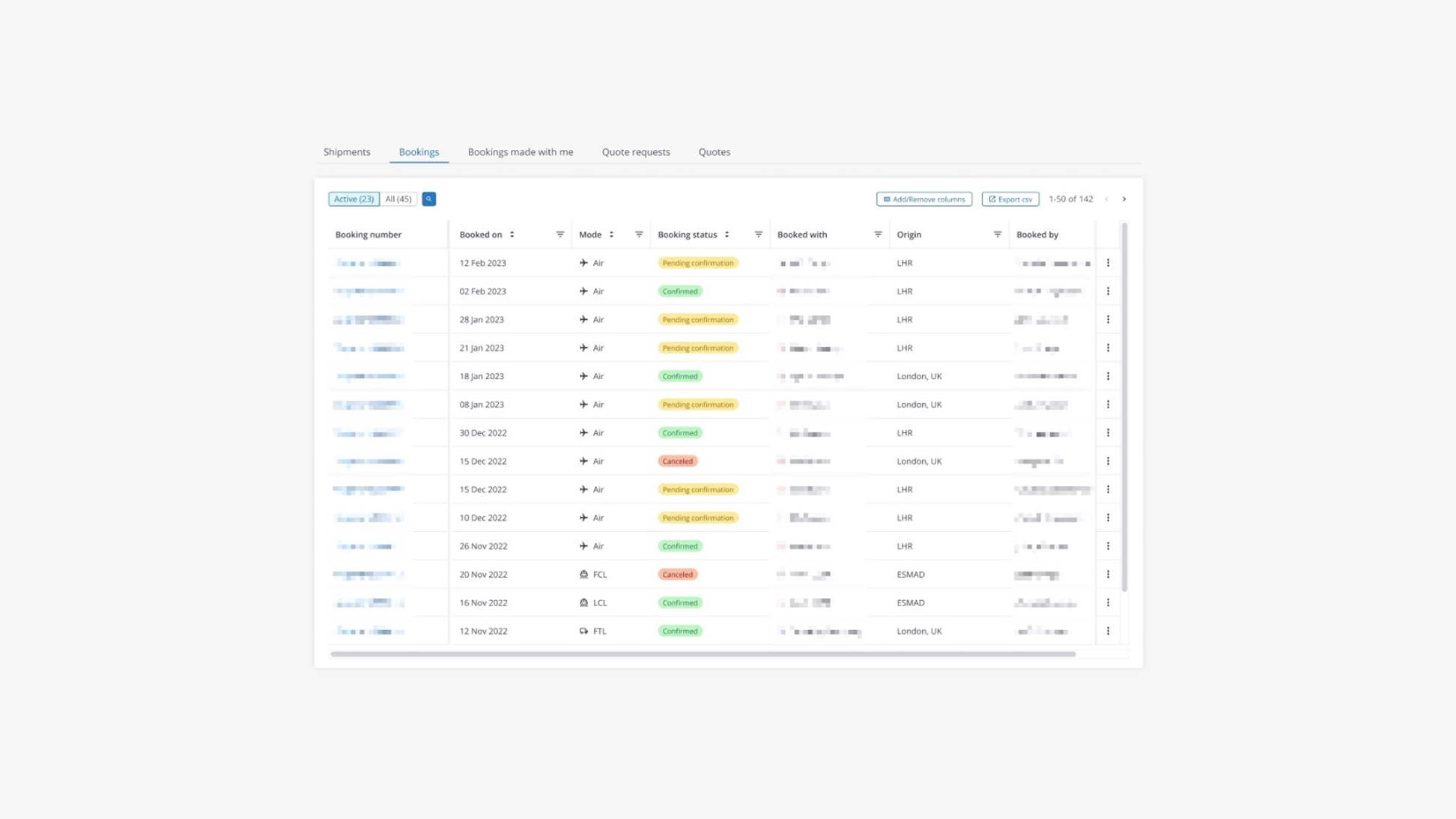Sort by Booked on column
This screenshot has height=819, width=1456.
click(512, 235)
